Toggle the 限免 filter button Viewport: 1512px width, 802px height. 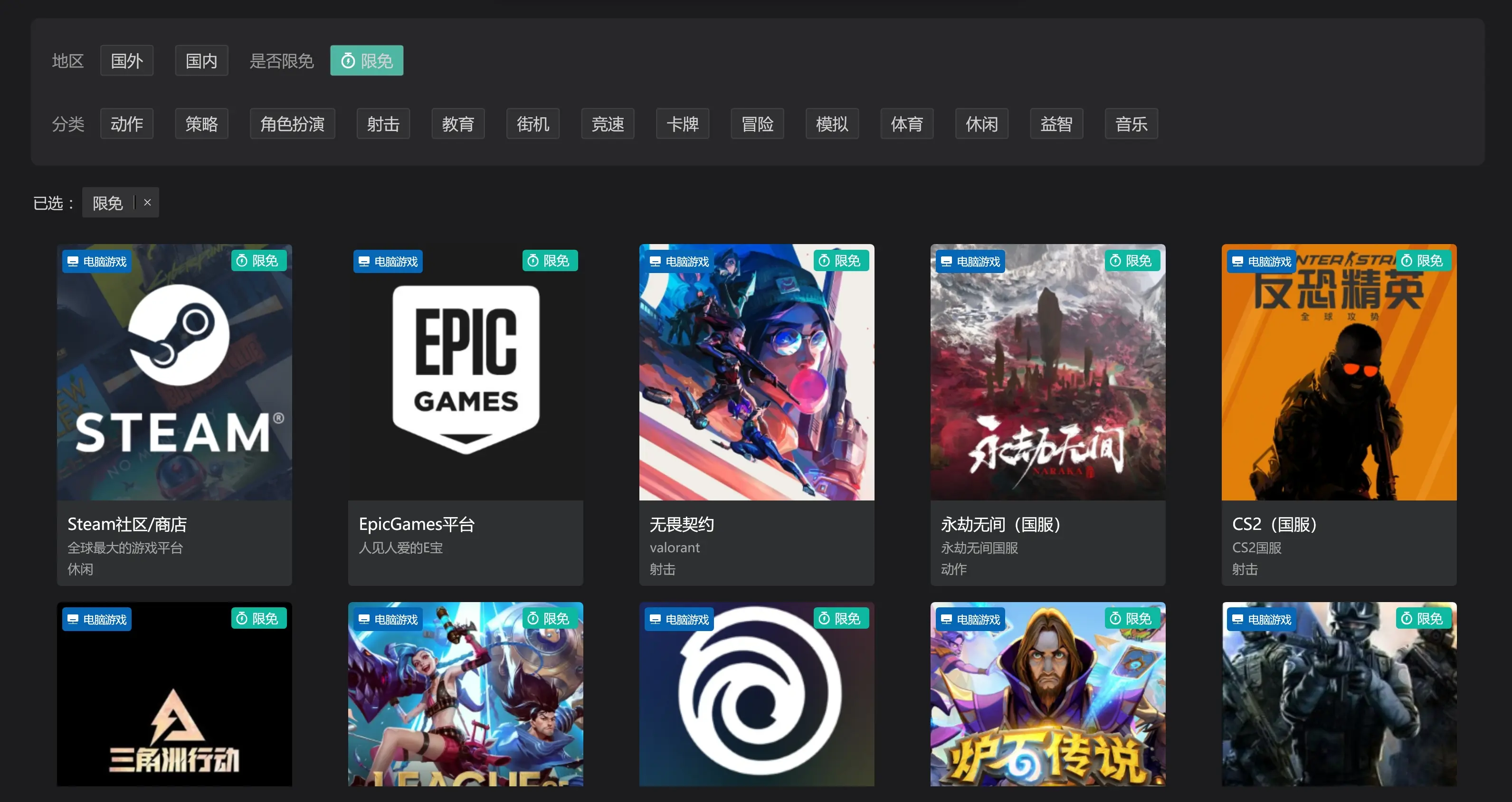point(367,60)
